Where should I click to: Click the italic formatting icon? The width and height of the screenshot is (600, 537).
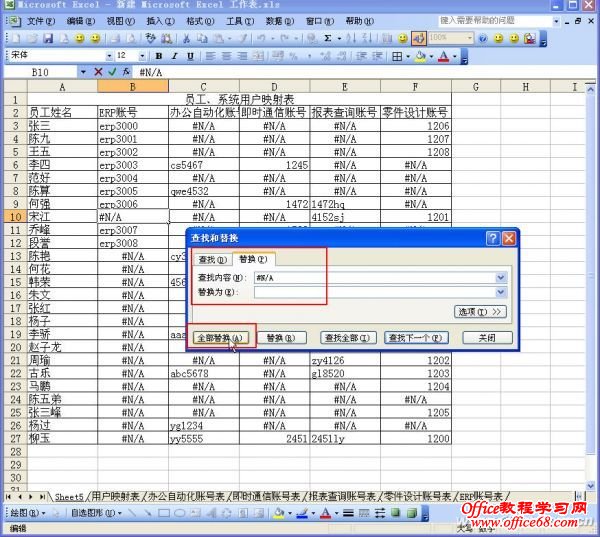(x=174, y=56)
